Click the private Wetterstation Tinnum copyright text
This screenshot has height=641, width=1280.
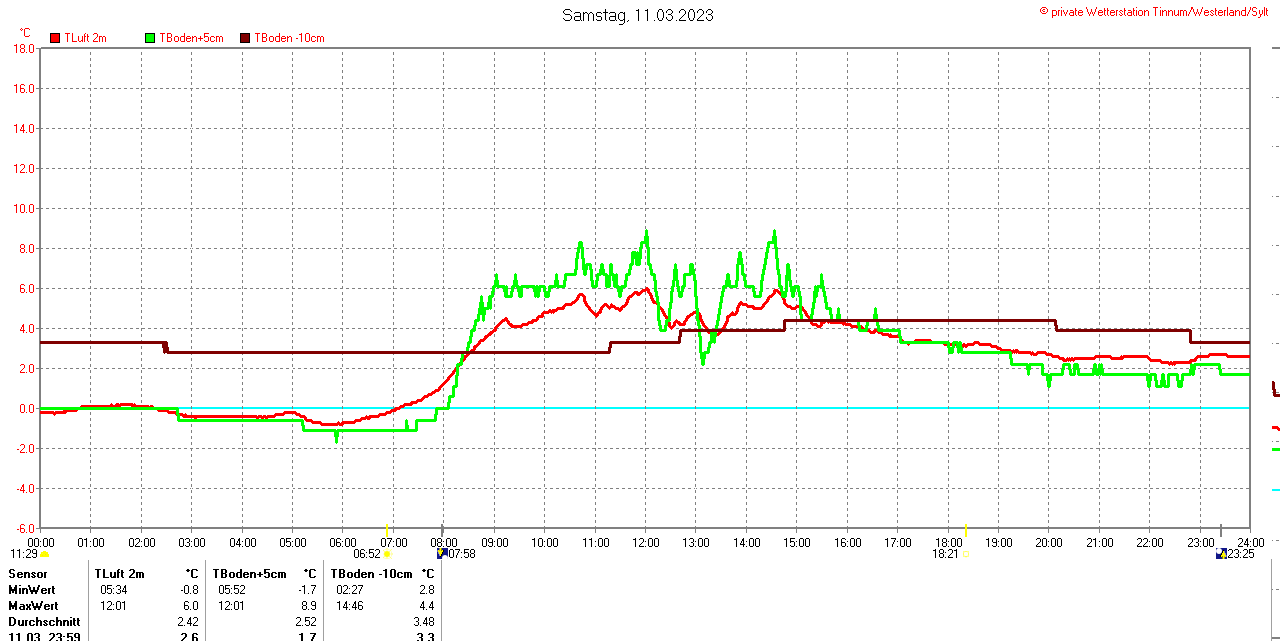[1158, 11]
